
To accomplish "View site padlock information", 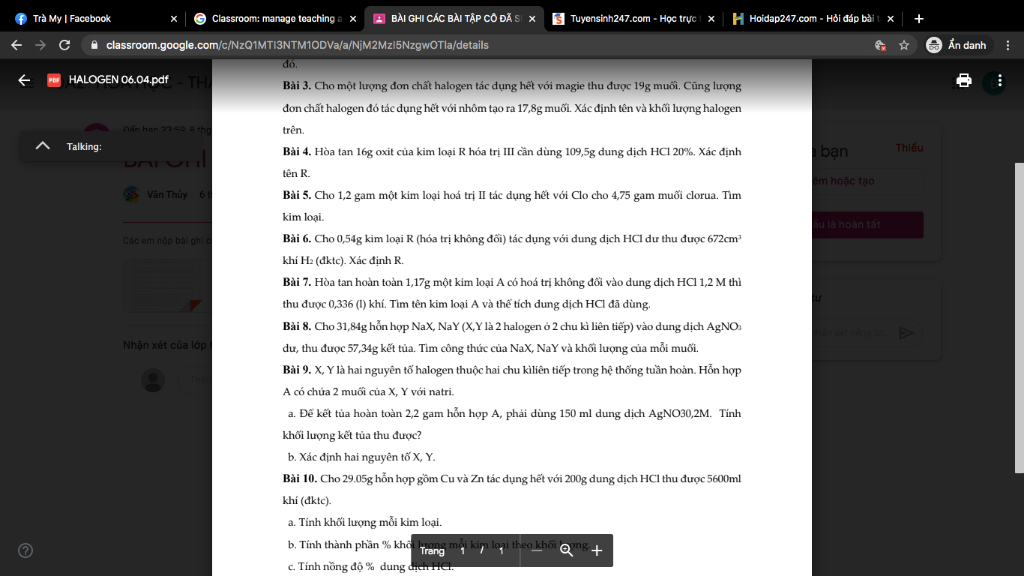I will [94, 45].
